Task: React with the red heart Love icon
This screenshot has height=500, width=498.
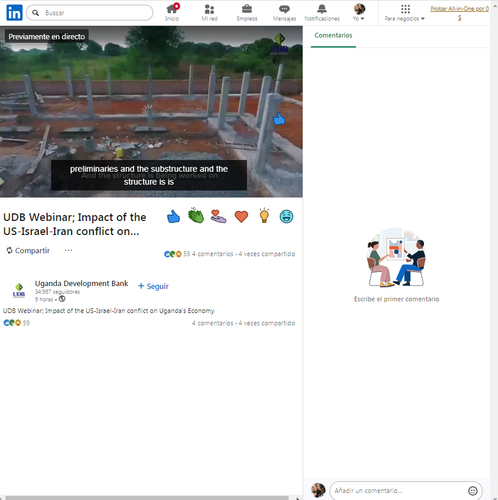Action: pyautogui.click(x=241, y=217)
